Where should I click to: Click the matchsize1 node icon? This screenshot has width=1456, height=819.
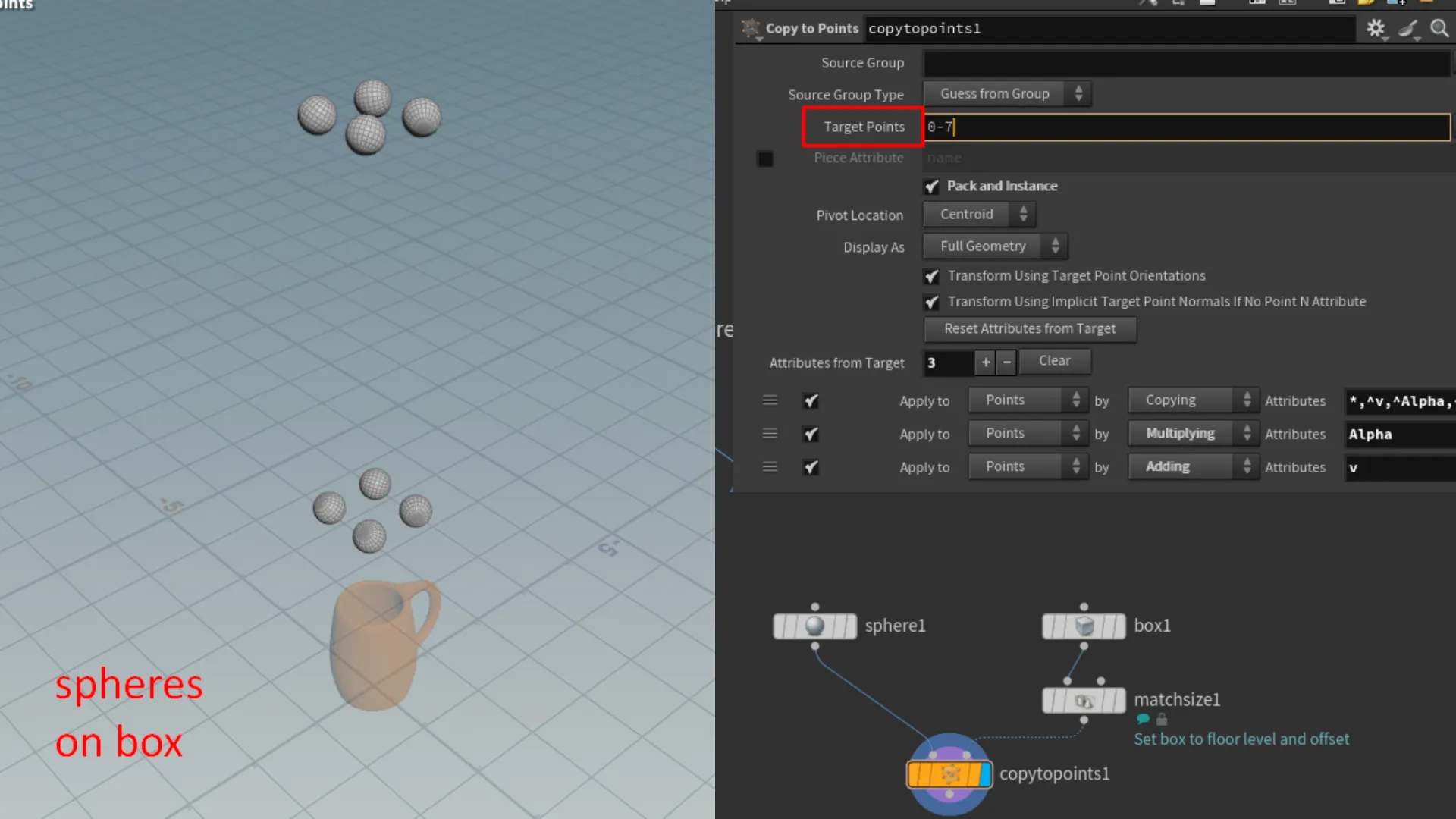(x=1083, y=700)
